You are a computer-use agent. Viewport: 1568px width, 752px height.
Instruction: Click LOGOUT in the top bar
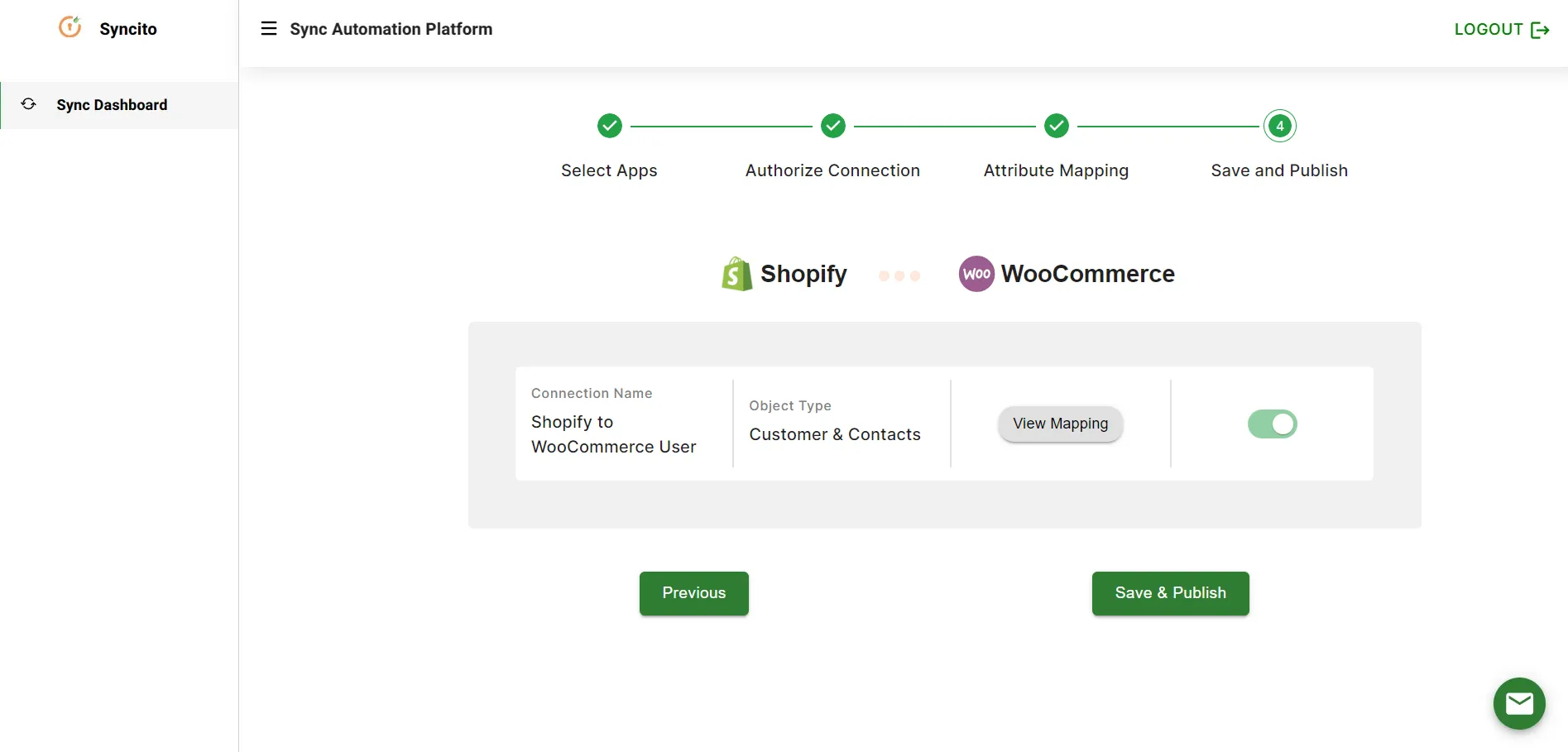pyautogui.click(x=1488, y=29)
